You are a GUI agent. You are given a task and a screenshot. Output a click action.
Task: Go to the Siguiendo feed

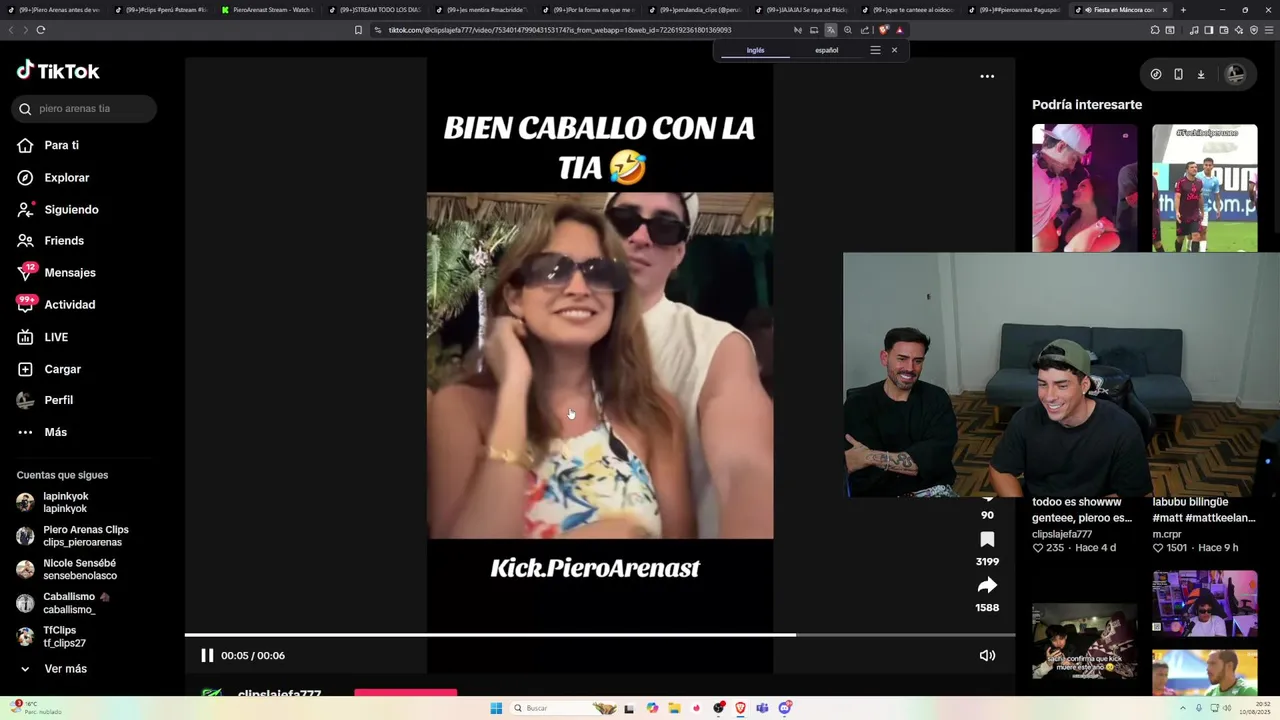tap(57, 209)
